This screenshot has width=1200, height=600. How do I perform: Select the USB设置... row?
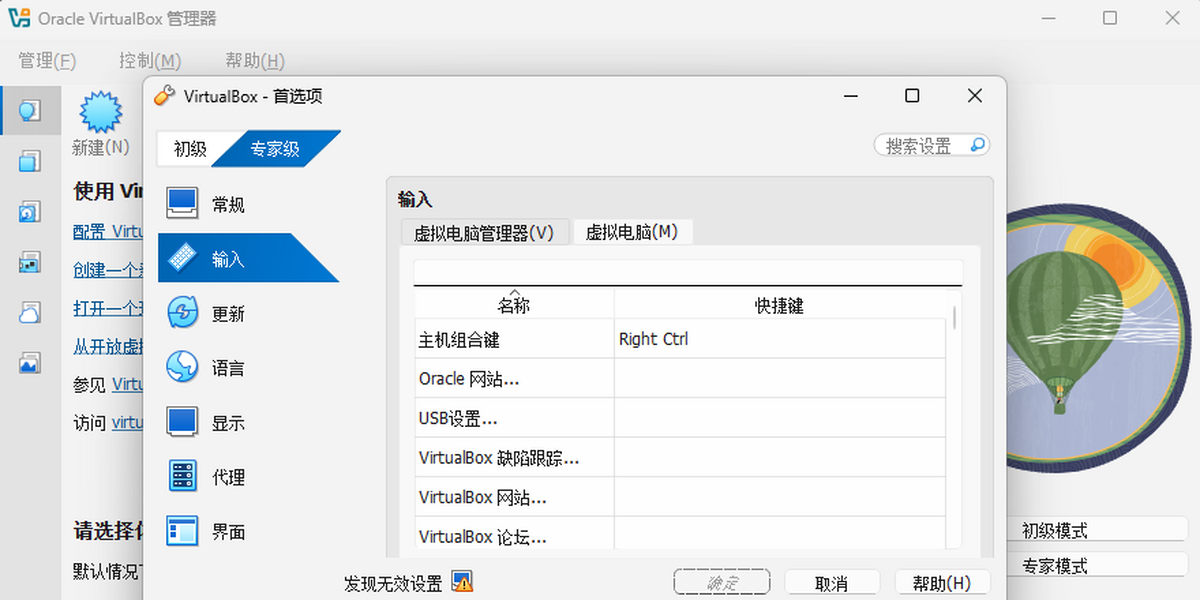click(x=680, y=418)
